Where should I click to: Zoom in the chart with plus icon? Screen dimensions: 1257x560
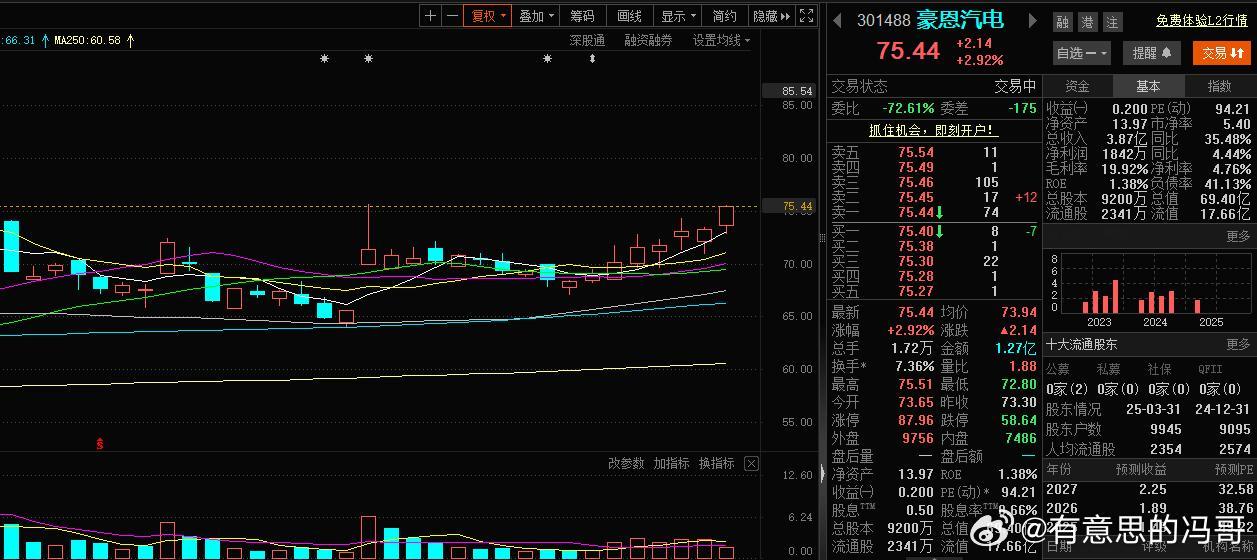point(430,16)
